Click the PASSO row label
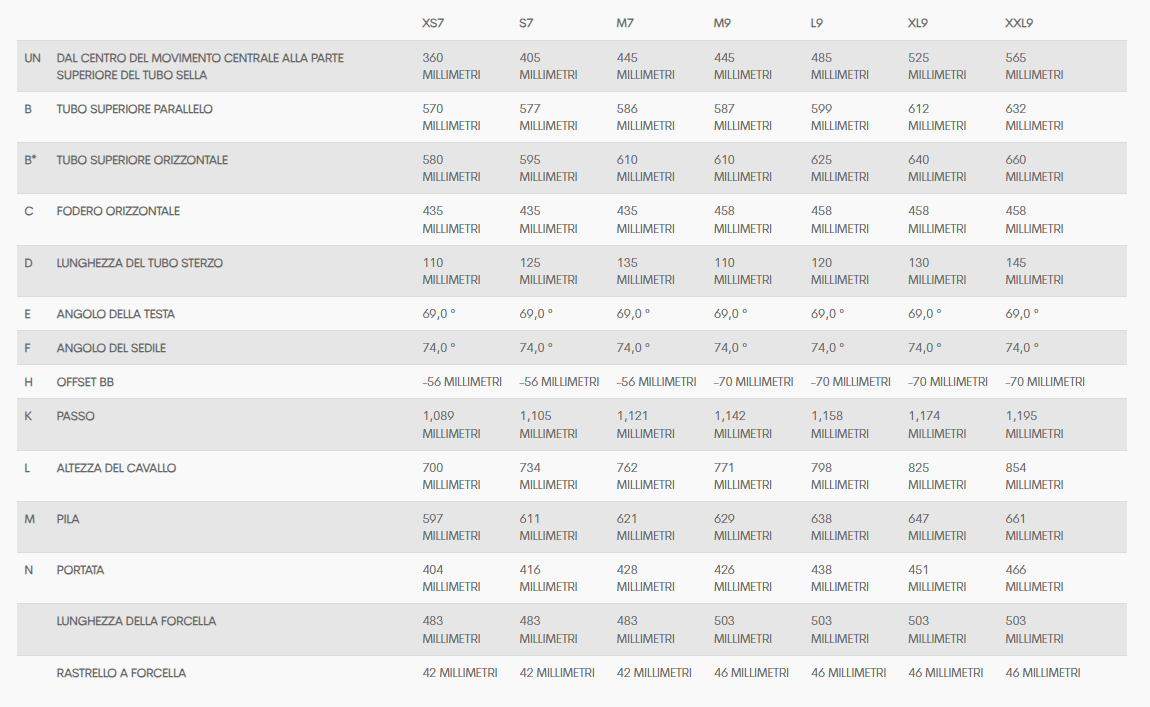The image size is (1150, 707). [76, 416]
